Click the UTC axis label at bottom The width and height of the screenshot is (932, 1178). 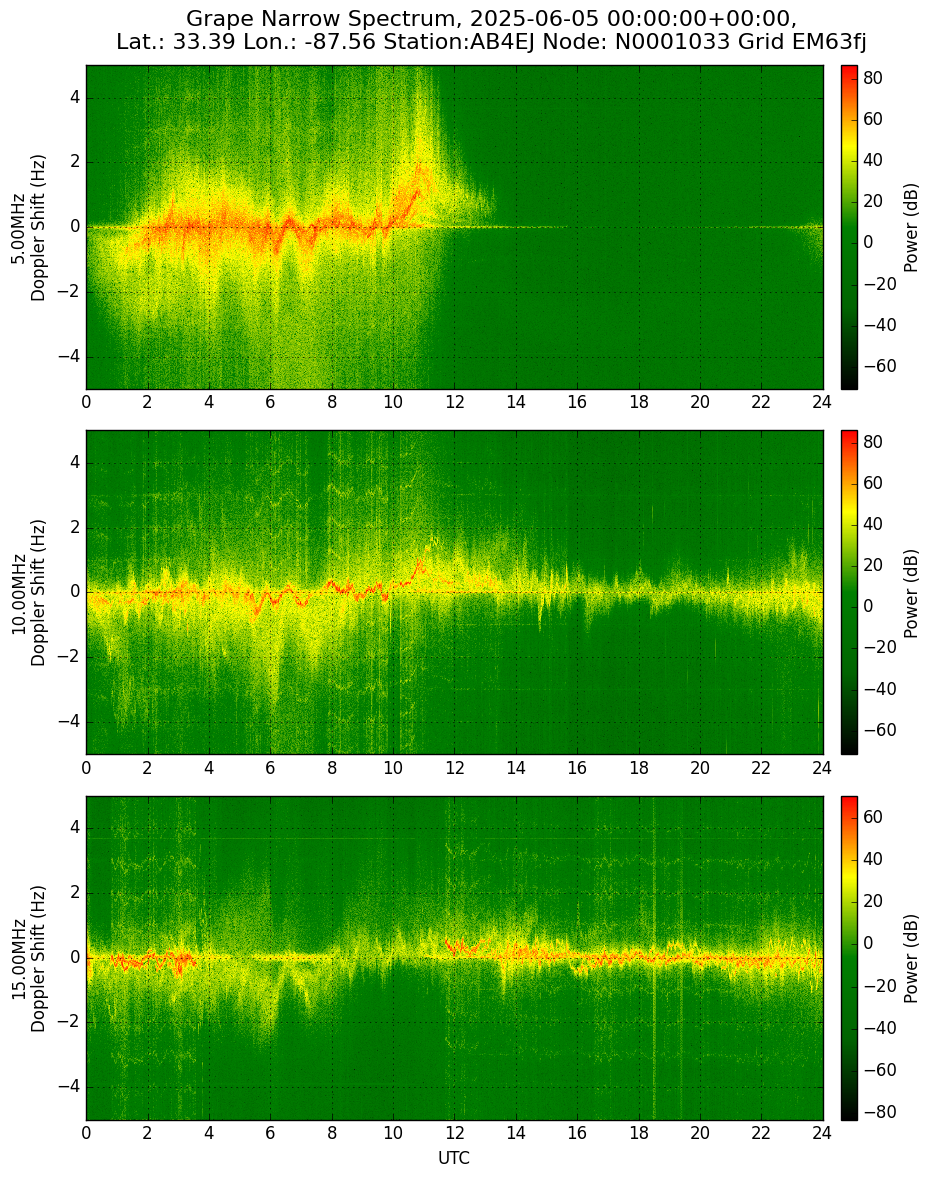454,1158
